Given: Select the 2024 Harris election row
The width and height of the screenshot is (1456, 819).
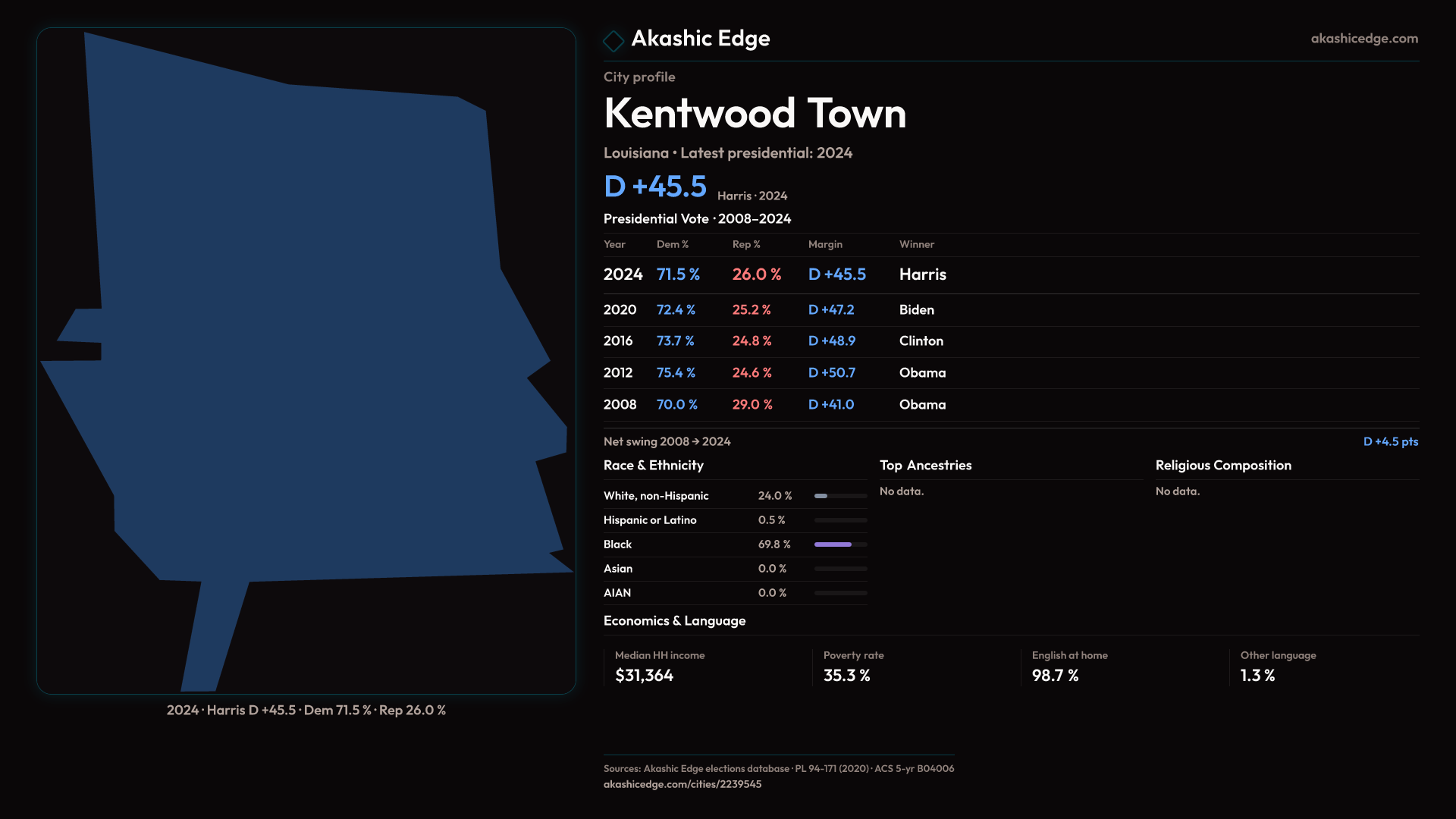Looking at the screenshot, I should click(x=773, y=275).
